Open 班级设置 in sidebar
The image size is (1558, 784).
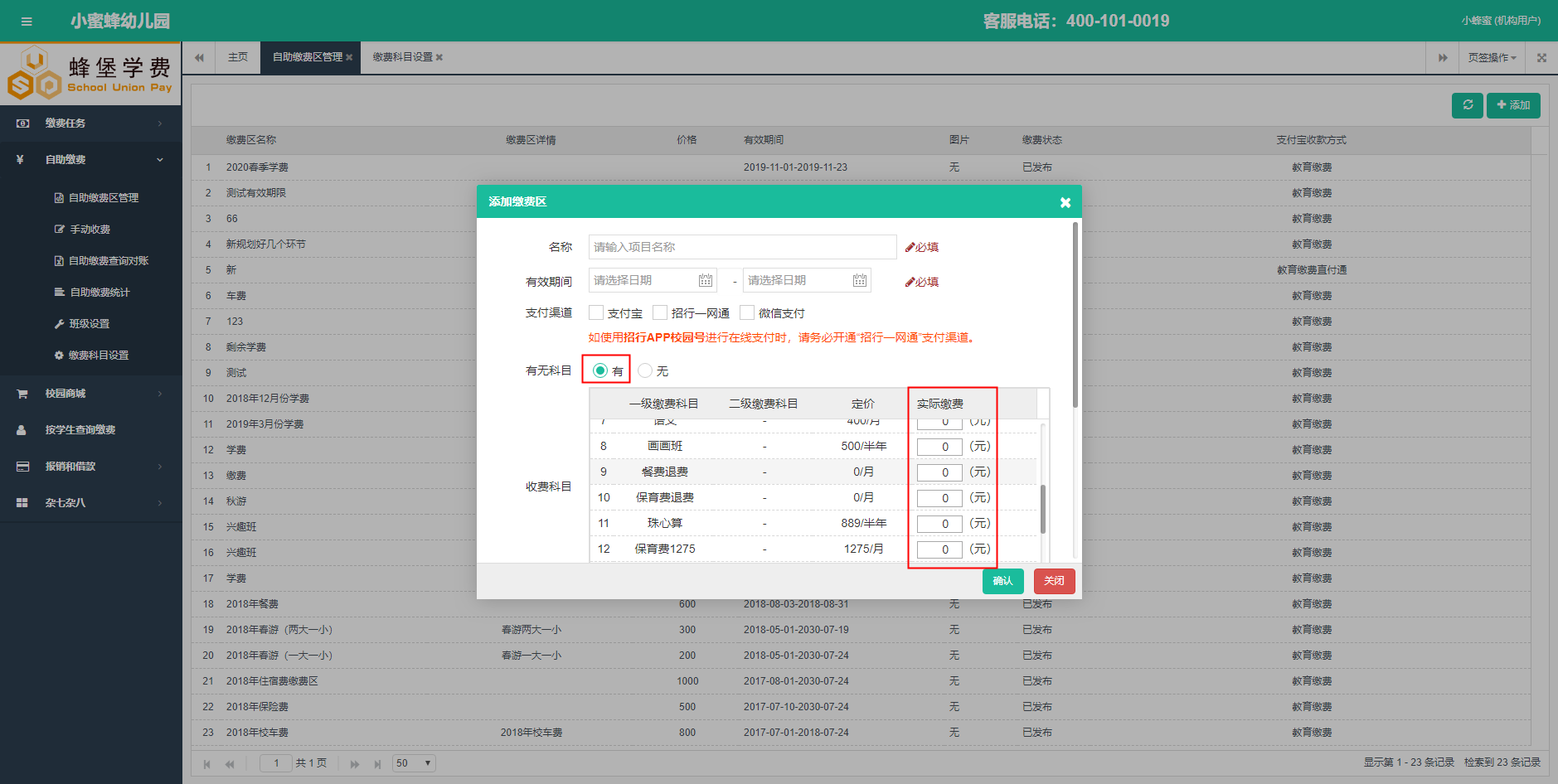point(82,324)
